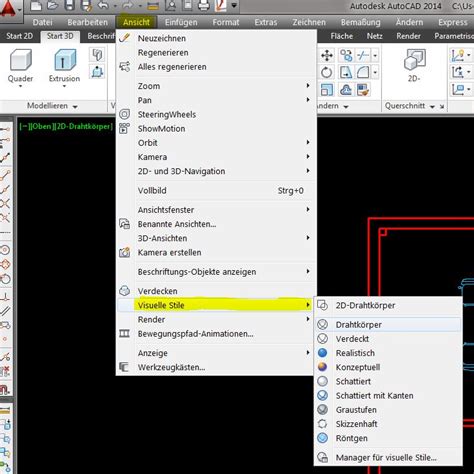Switch to the Netz ribbon tab
Image resolution: width=474 pixels, height=474 pixels.
pos(374,36)
